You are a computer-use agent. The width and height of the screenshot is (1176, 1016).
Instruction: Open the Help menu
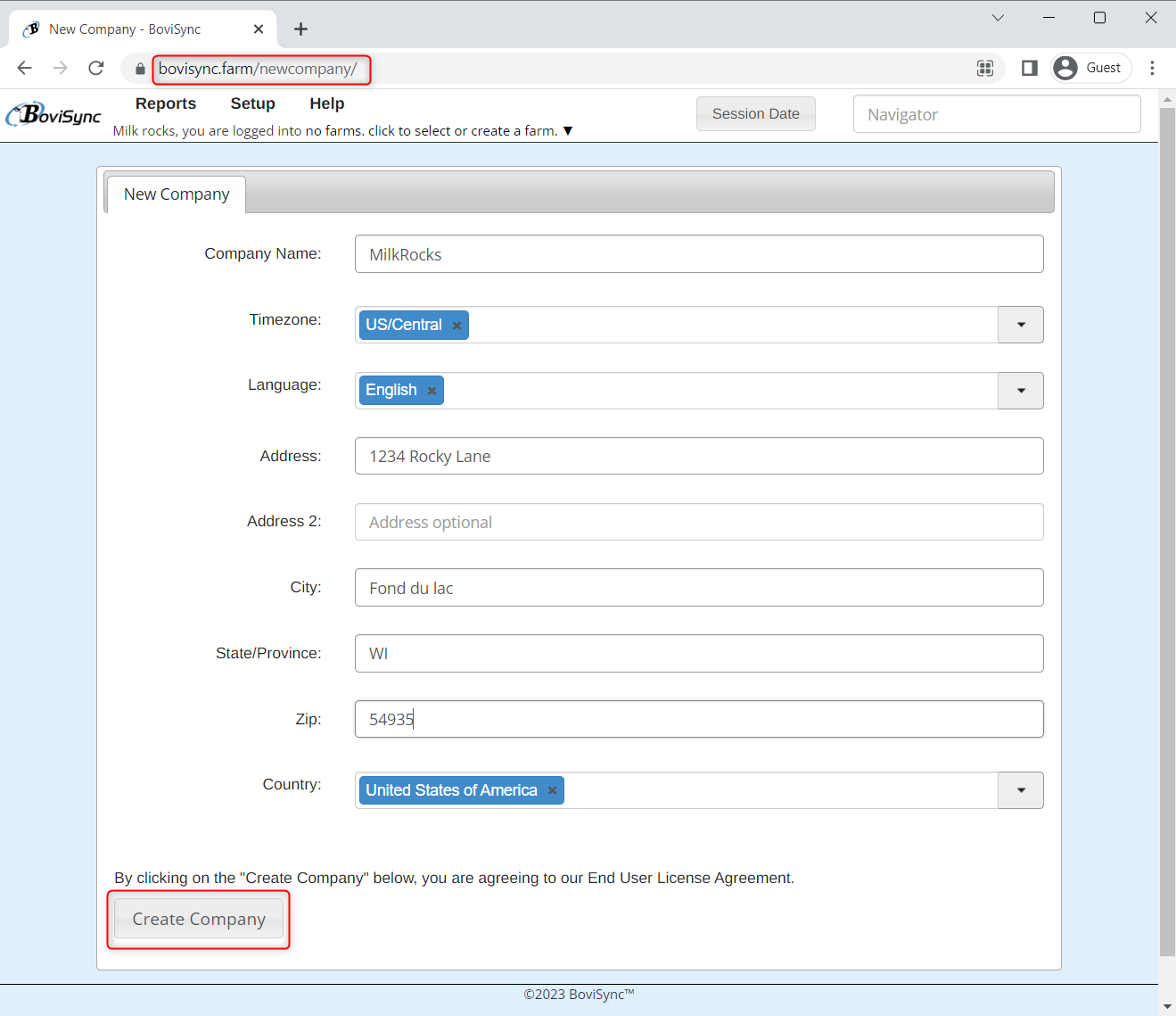[327, 103]
